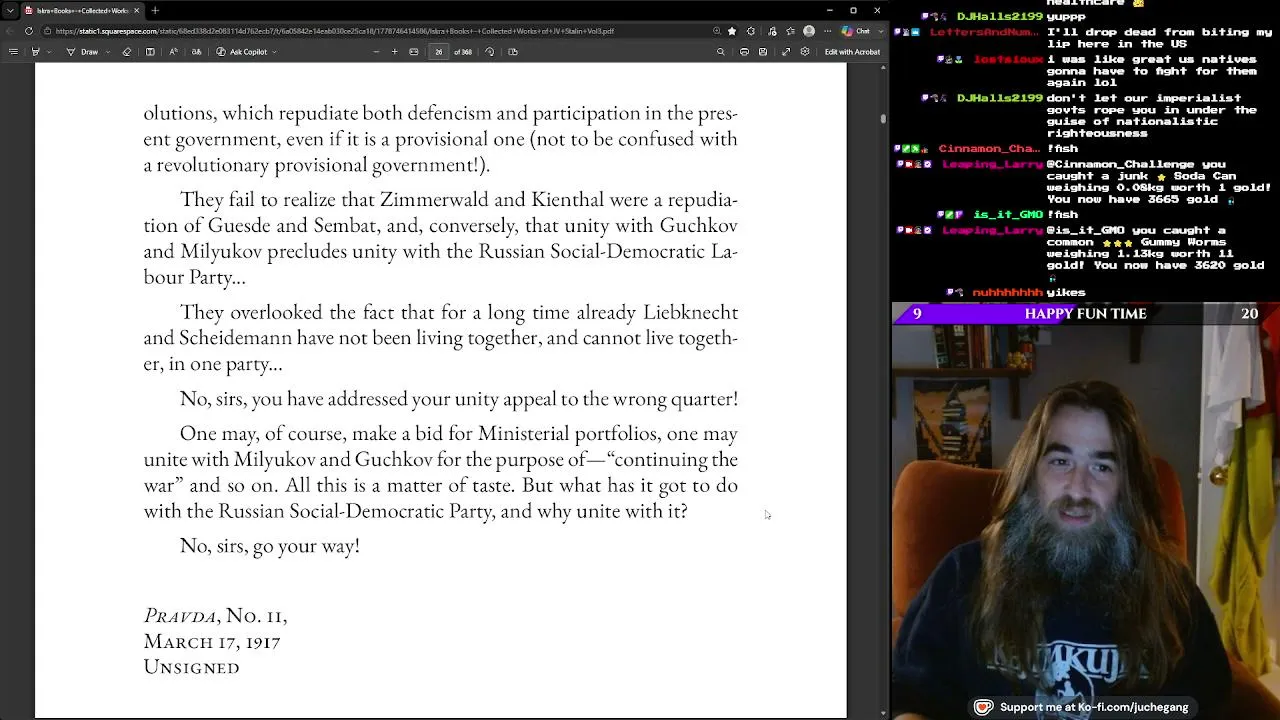This screenshot has height=720, width=1280.
Task: Zoom in the PDF page
Action: tap(395, 52)
